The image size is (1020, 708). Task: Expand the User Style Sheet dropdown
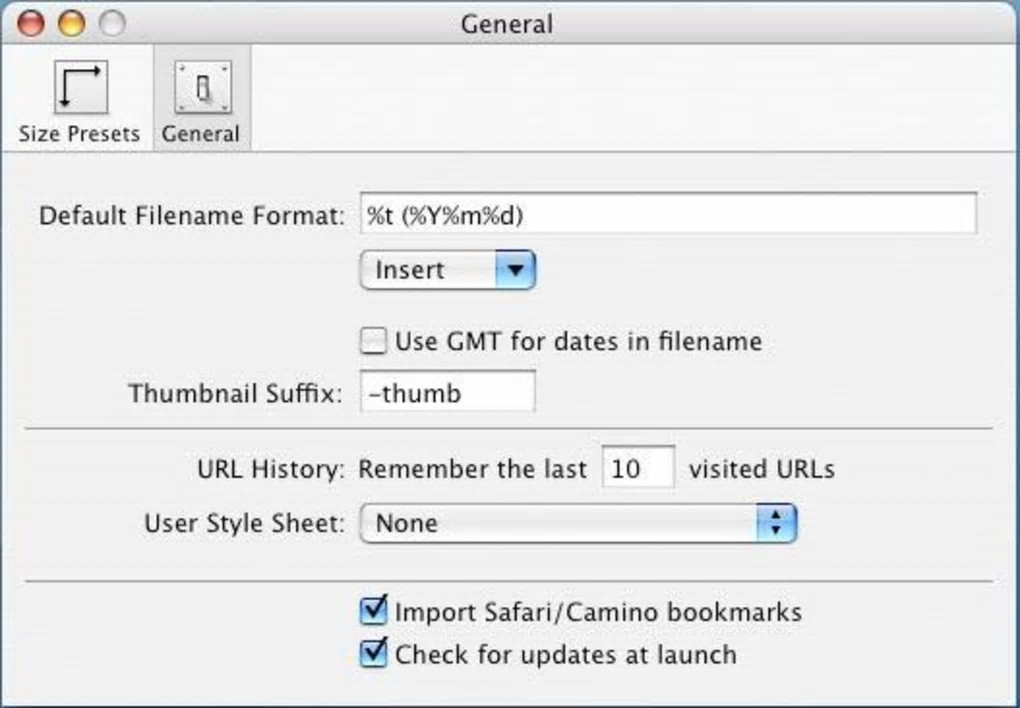click(577, 523)
